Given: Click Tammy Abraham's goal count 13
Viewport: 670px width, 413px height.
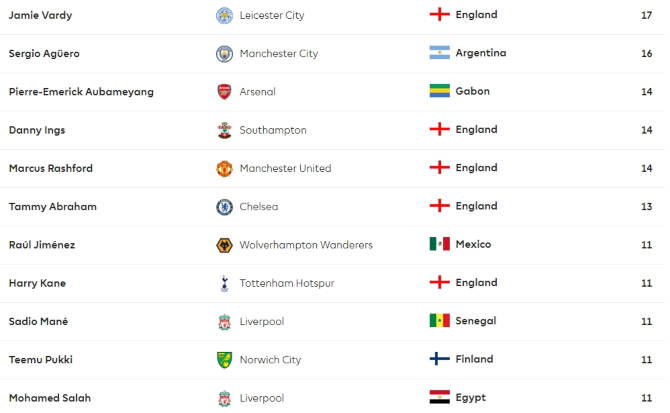Looking at the screenshot, I should [x=646, y=207].
